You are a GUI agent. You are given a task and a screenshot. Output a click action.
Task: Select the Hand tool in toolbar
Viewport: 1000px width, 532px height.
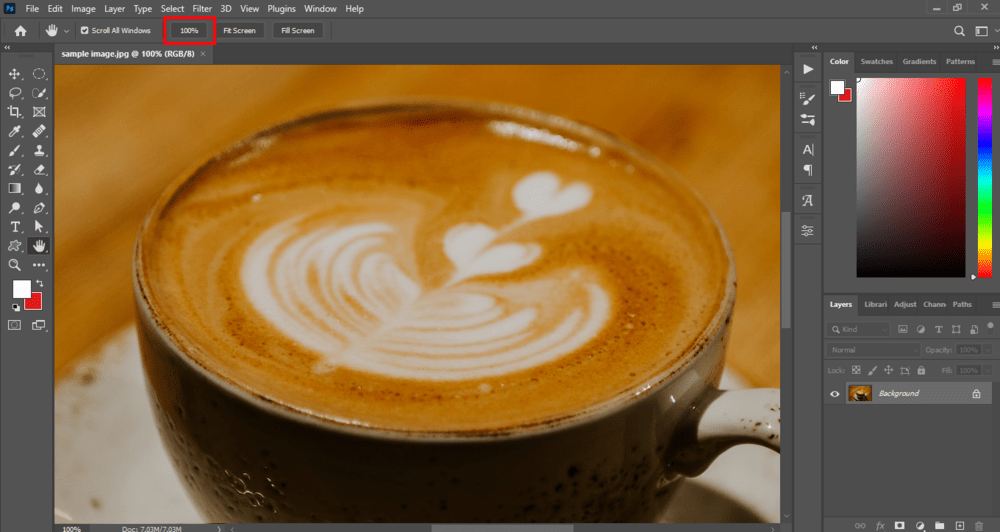[39, 246]
